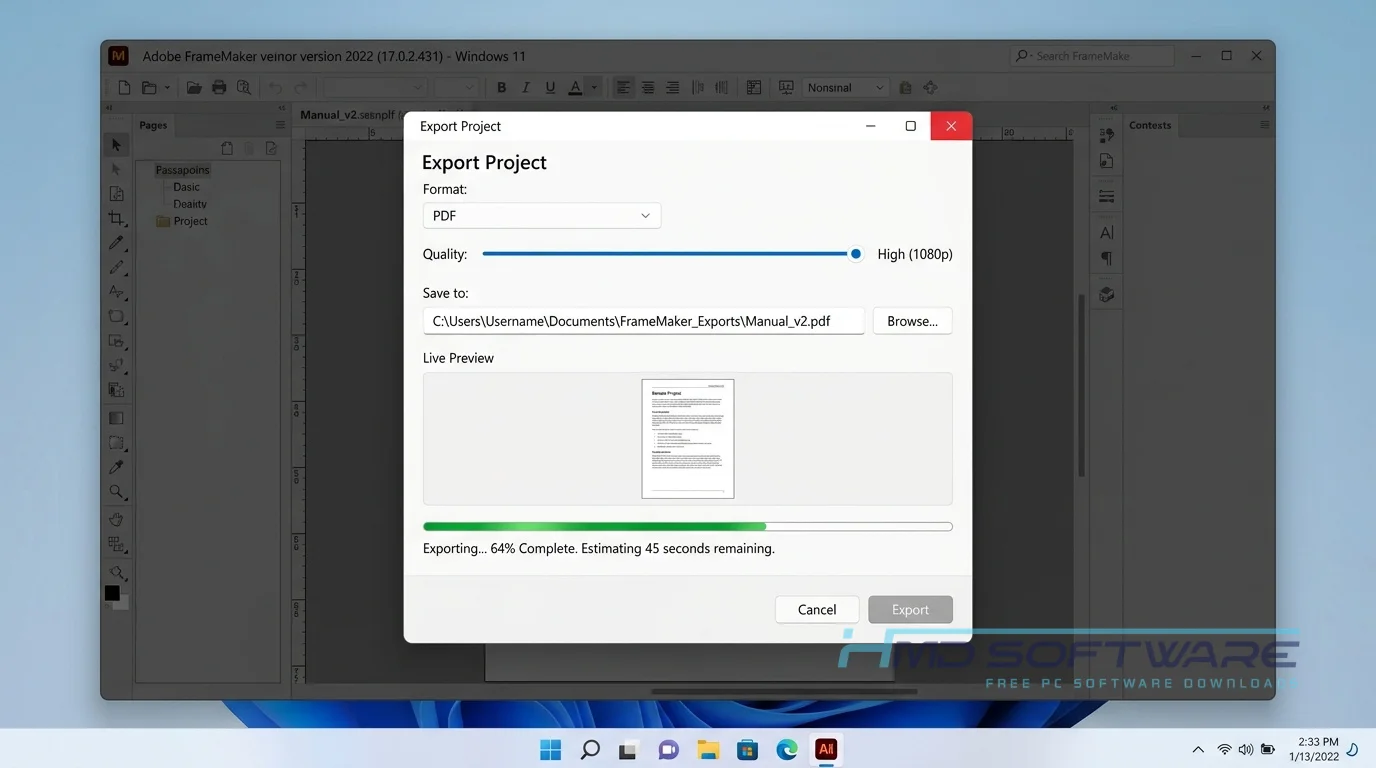Select the Pen tool in the tools panel
The image size is (1376, 768).
pos(117,243)
